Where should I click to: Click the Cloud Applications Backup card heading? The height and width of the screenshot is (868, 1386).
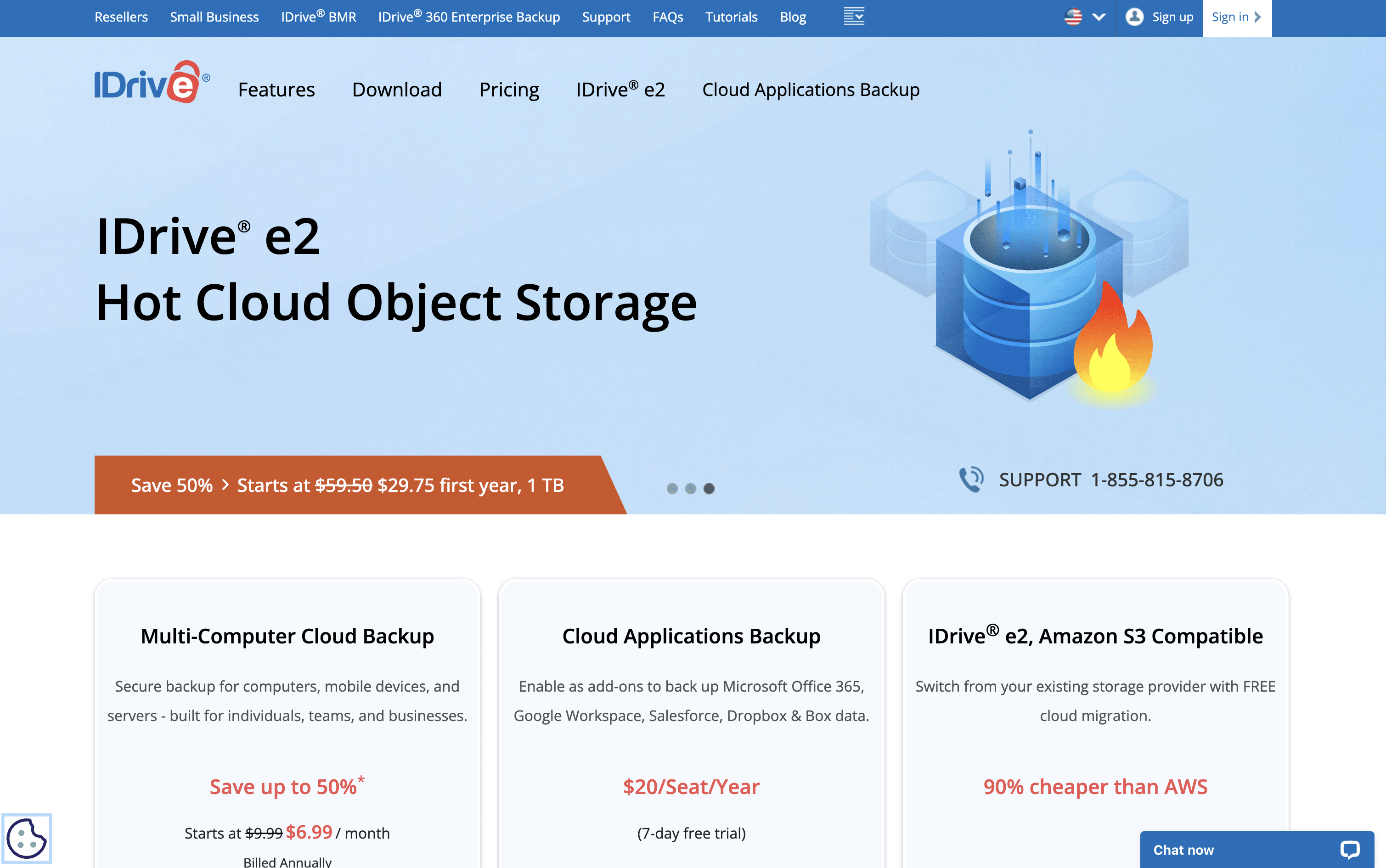691,636
